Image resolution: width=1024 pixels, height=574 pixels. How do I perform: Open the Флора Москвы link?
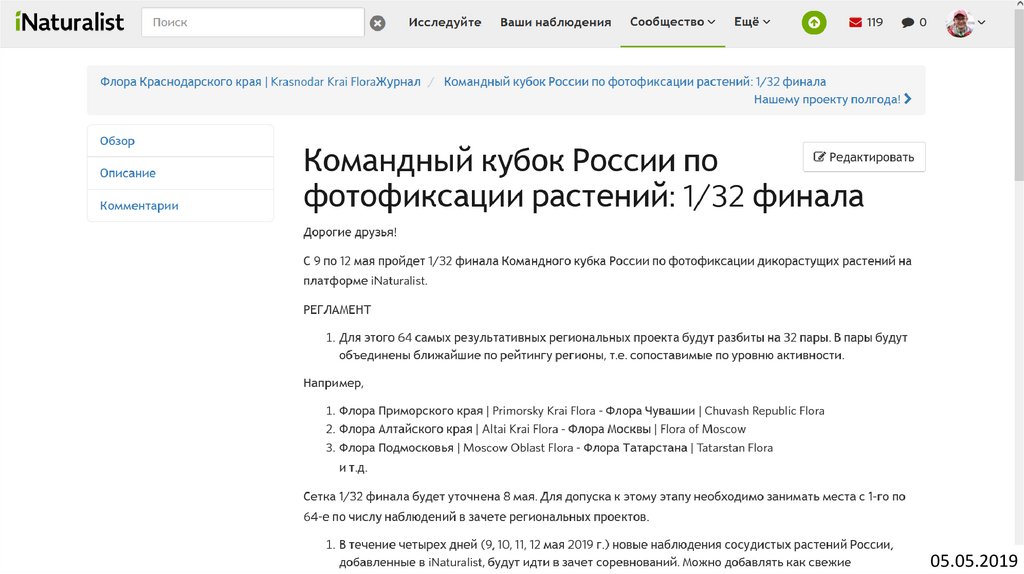(x=656, y=429)
